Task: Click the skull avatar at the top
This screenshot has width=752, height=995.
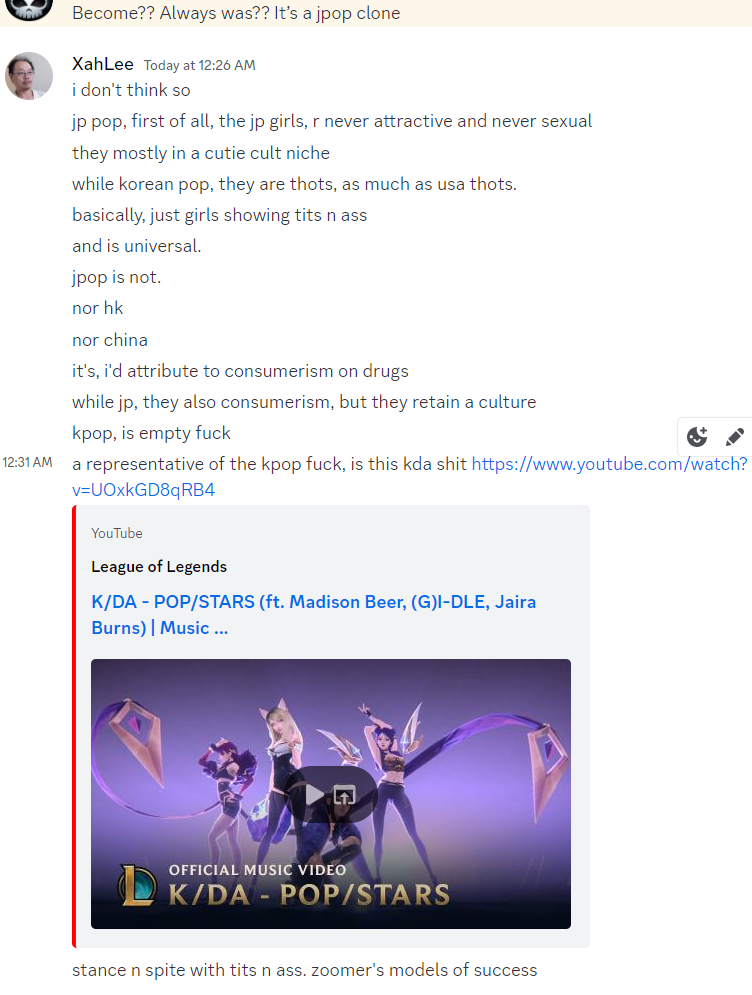Action: [29, 10]
